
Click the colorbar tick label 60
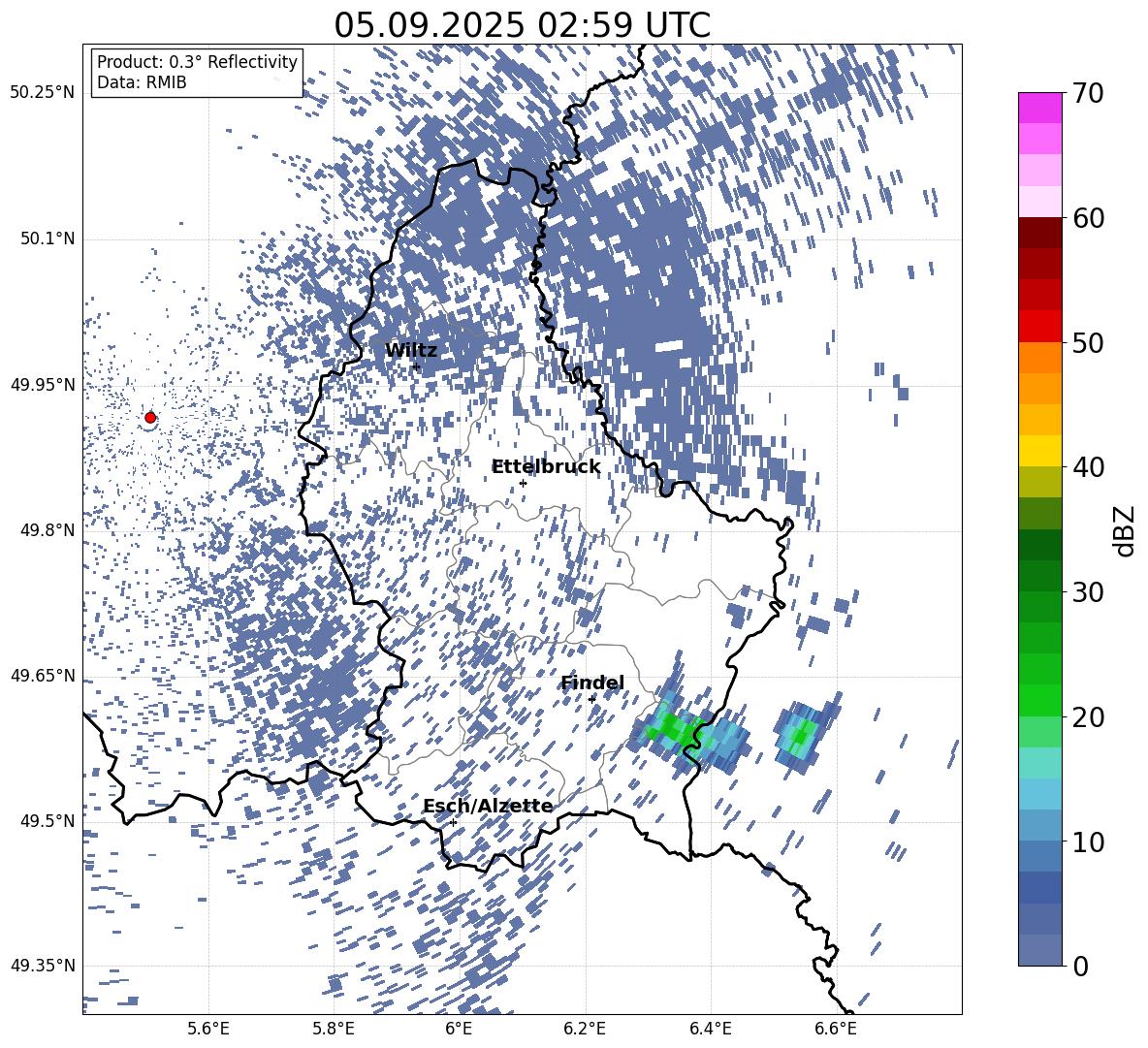[x=1088, y=218]
